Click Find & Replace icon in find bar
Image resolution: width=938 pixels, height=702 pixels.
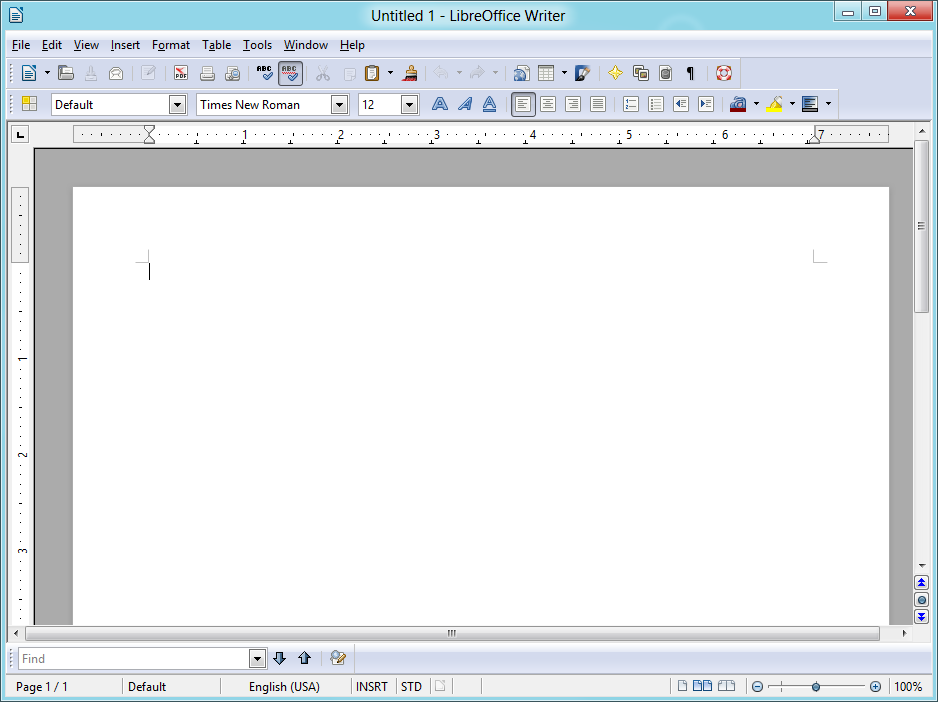click(337, 658)
